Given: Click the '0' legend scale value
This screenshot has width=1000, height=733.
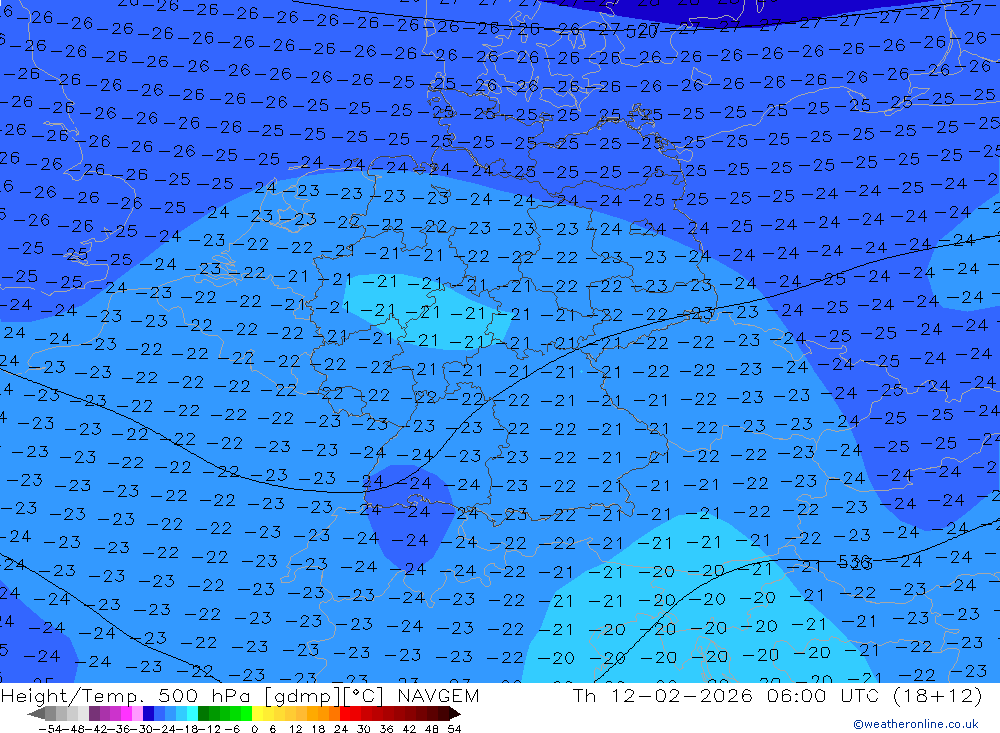Looking at the screenshot, I should click(x=254, y=729).
